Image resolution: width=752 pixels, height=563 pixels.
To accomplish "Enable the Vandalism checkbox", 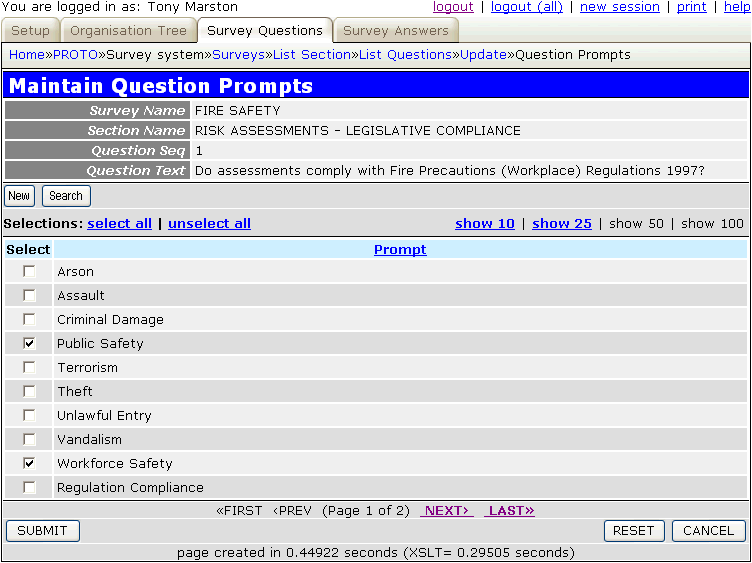I will (x=29, y=440).
